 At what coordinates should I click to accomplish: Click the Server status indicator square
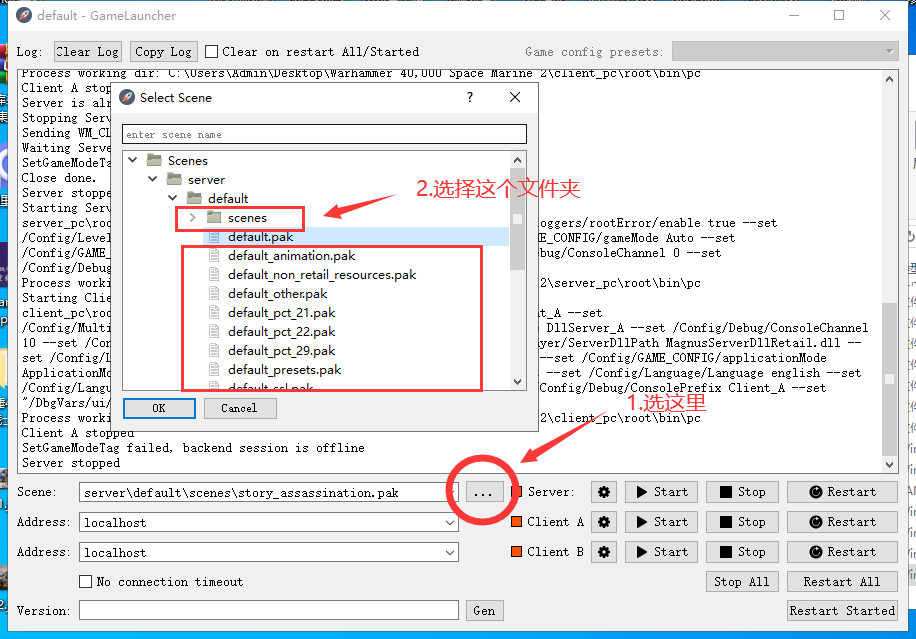click(x=516, y=492)
